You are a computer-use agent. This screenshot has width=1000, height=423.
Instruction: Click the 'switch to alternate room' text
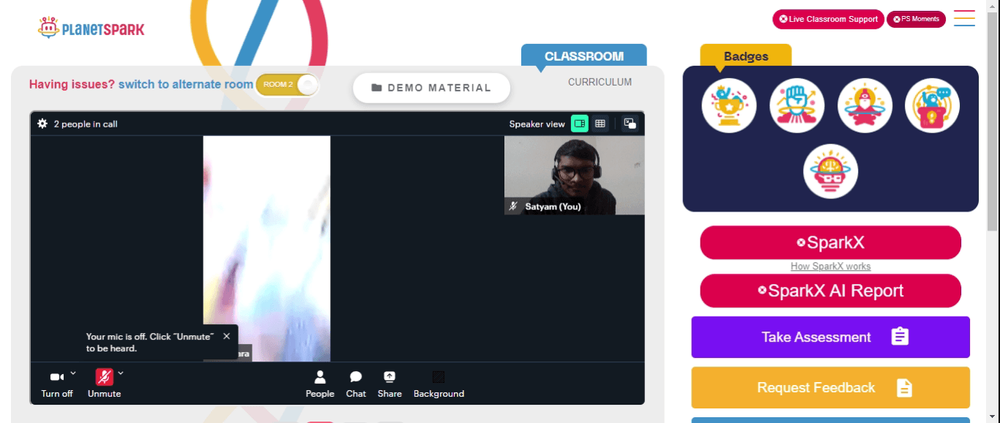[186, 84]
